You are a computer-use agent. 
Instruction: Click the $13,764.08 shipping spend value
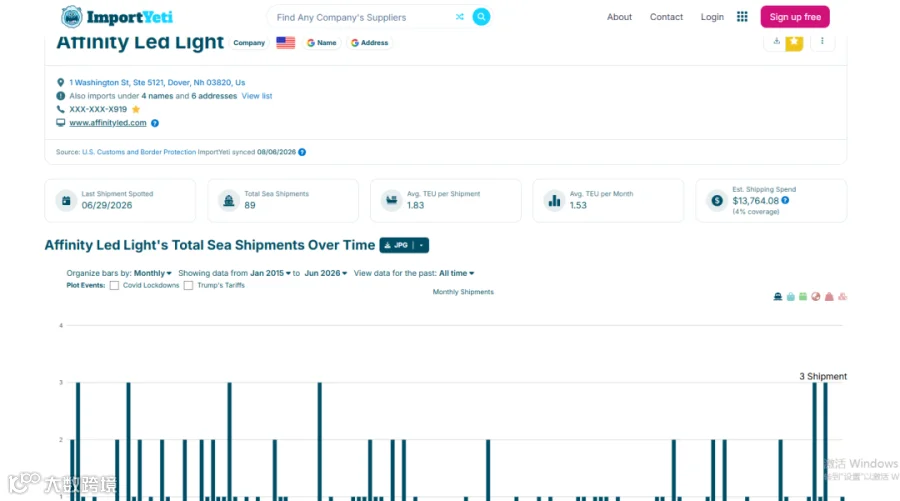(x=755, y=201)
